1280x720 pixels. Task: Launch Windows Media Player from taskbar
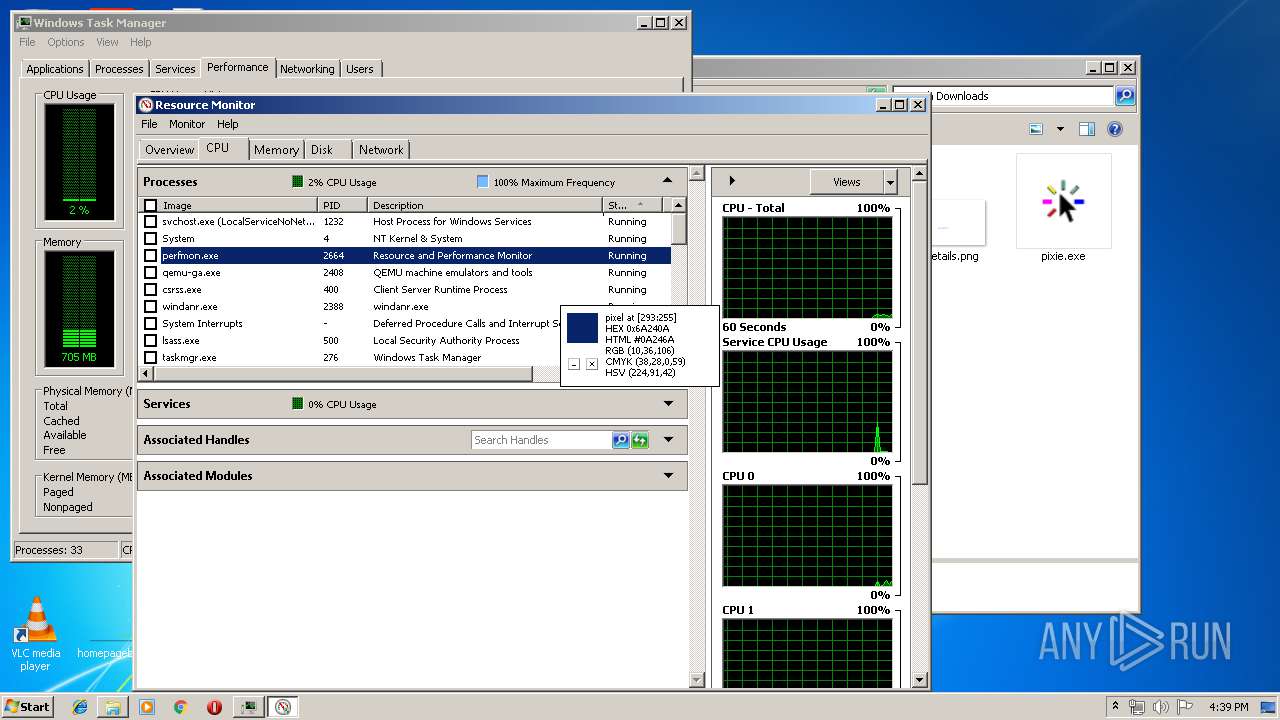147,707
